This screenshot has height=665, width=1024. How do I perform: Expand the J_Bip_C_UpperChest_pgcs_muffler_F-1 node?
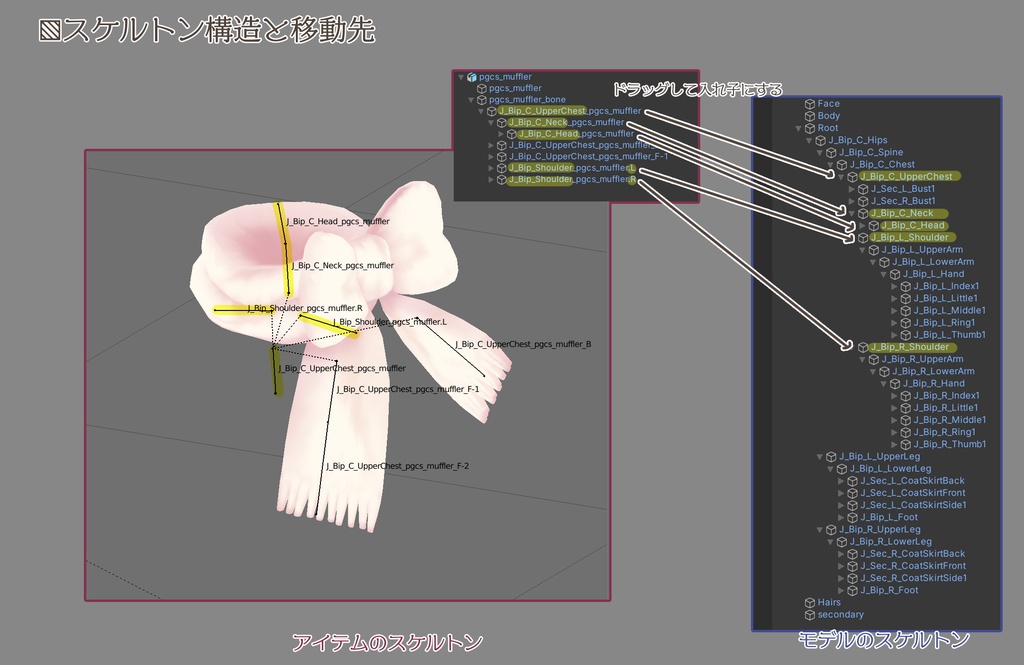tap(491, 157)
